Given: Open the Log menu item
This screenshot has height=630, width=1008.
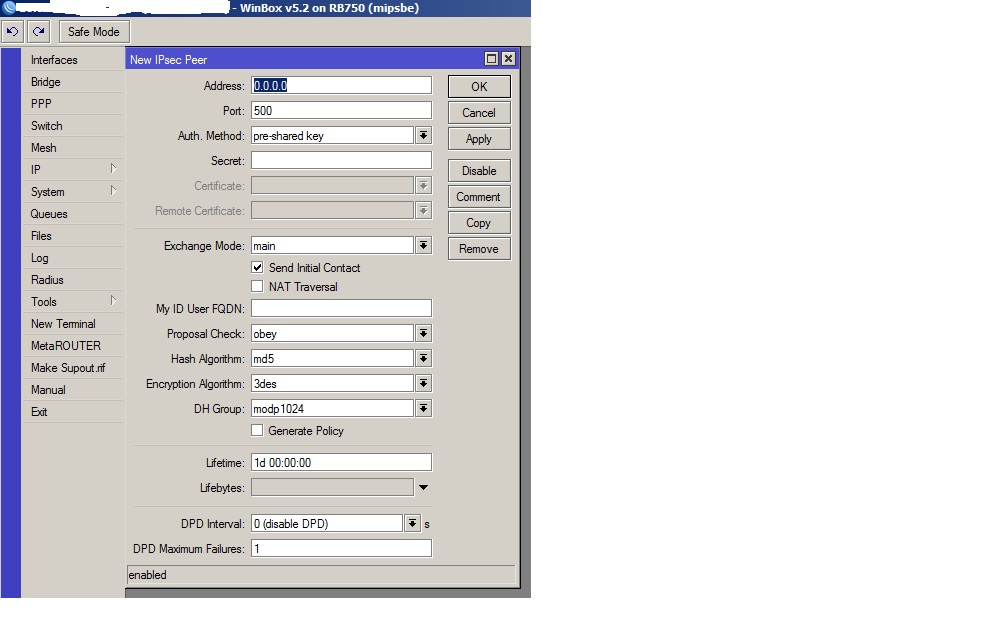Looking at the screenshot, I should [x=72, y=258].
